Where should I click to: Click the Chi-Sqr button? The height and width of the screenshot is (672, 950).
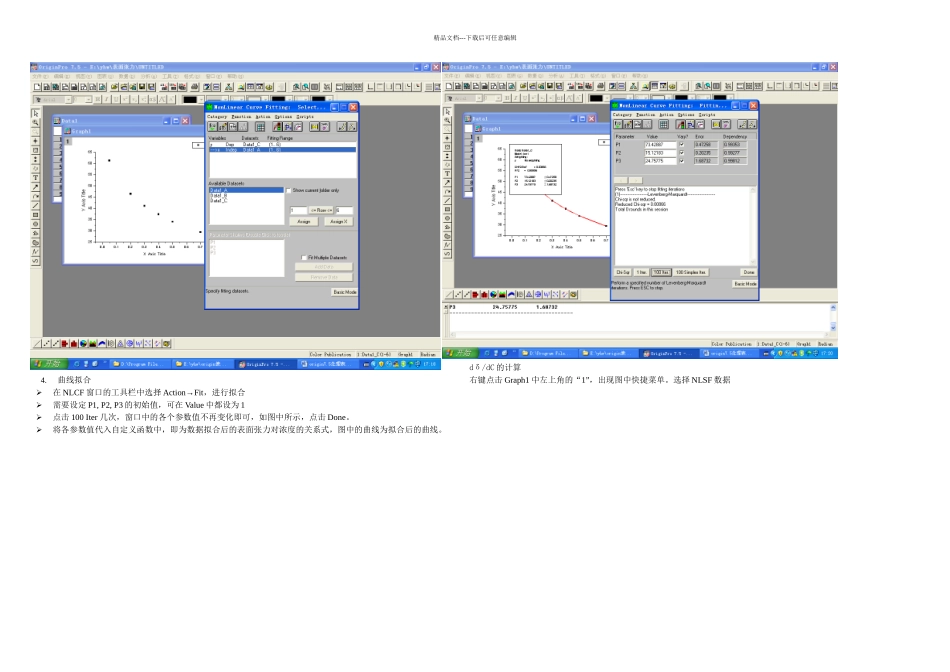(623, 272)
